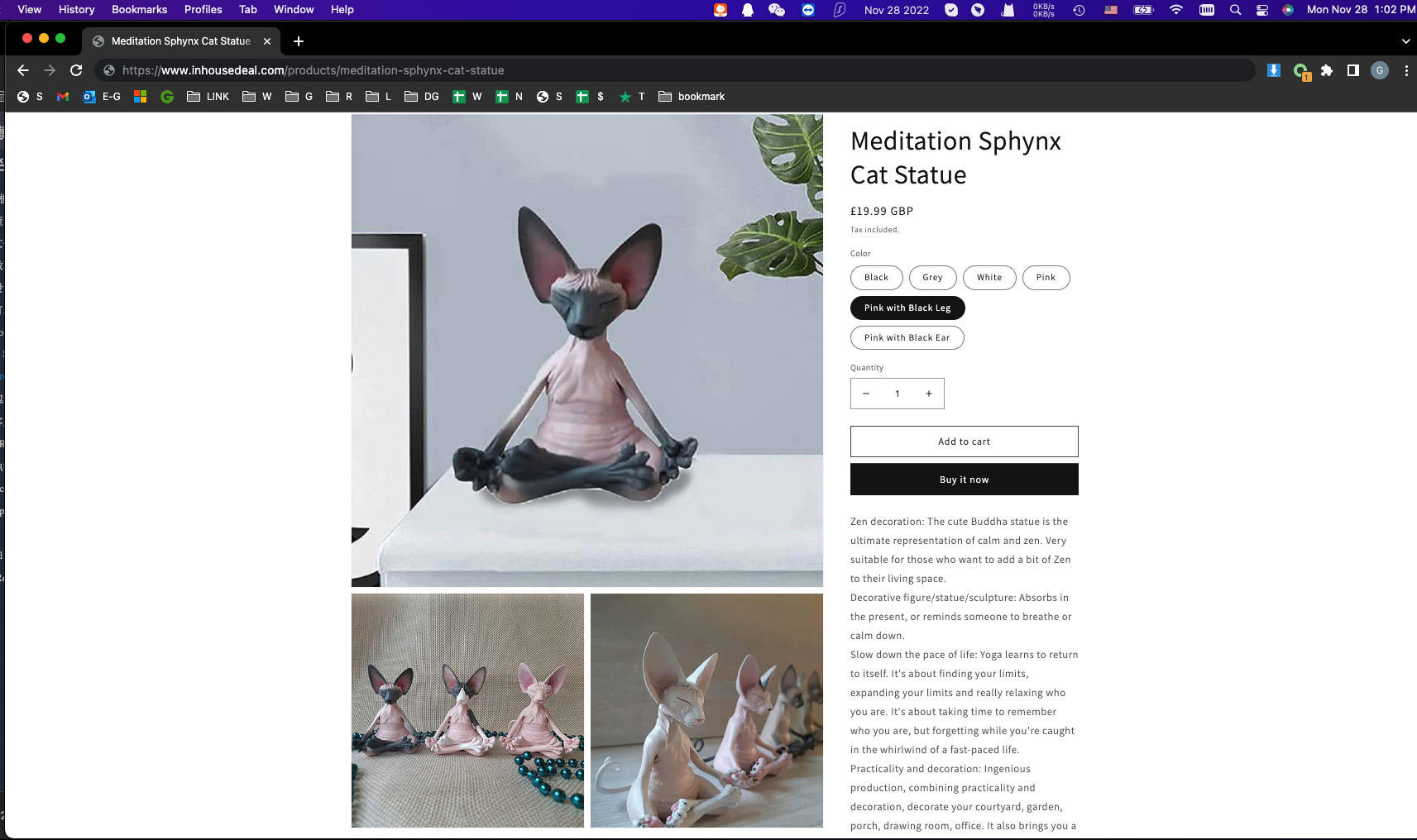Viewport: 1417px width, 840px height.
Task: Click the Add to cart button
Action: point(964,441)
